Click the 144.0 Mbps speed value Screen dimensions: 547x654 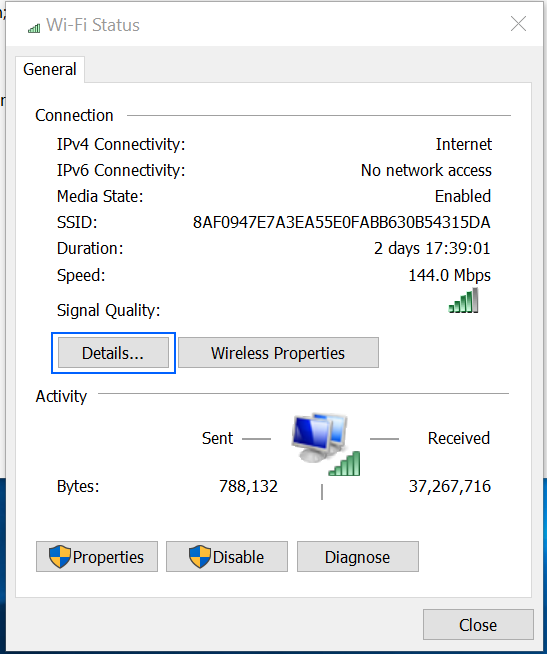coord(449,275)
